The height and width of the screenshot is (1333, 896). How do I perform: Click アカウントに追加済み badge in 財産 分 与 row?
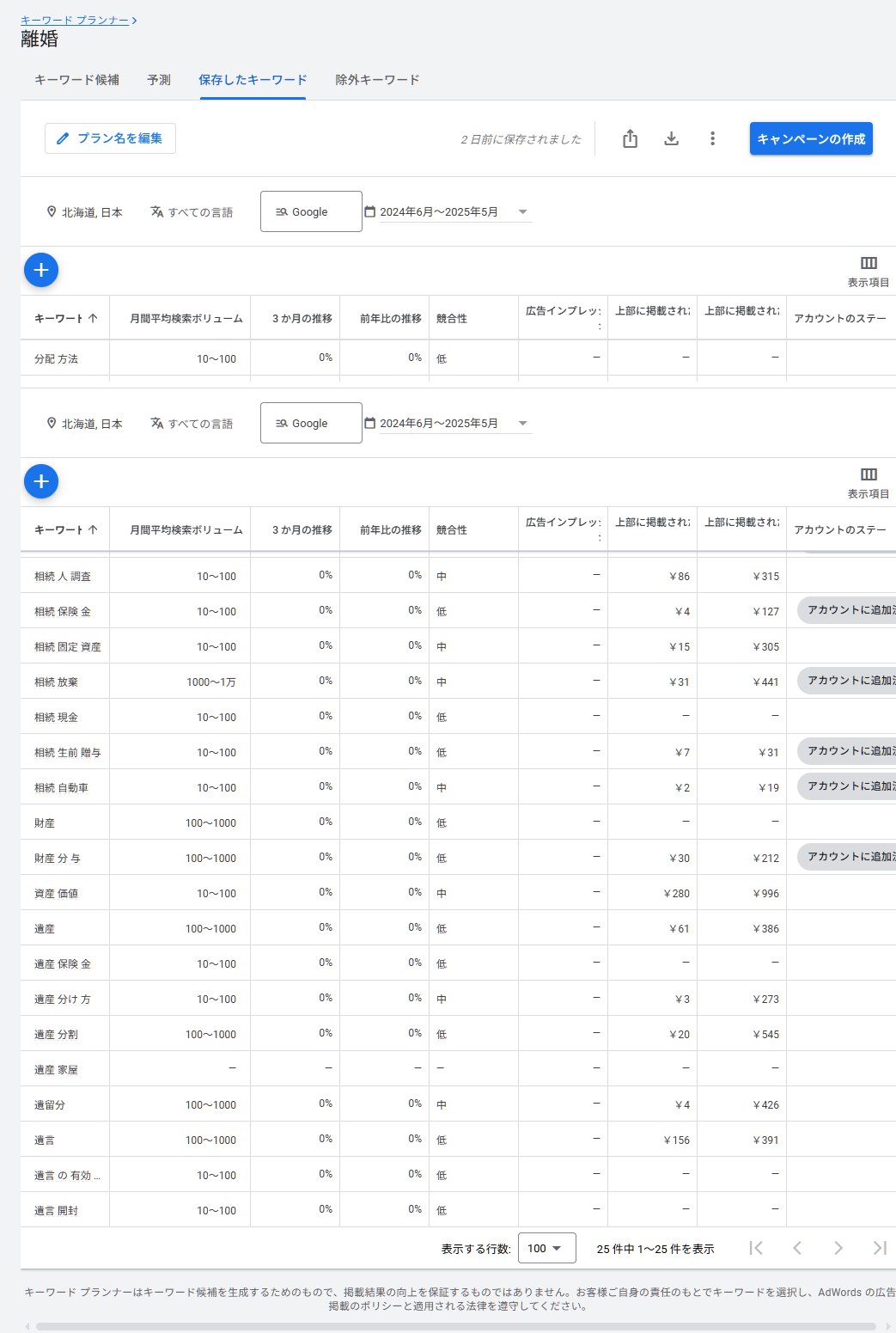(x=847, y=856)
